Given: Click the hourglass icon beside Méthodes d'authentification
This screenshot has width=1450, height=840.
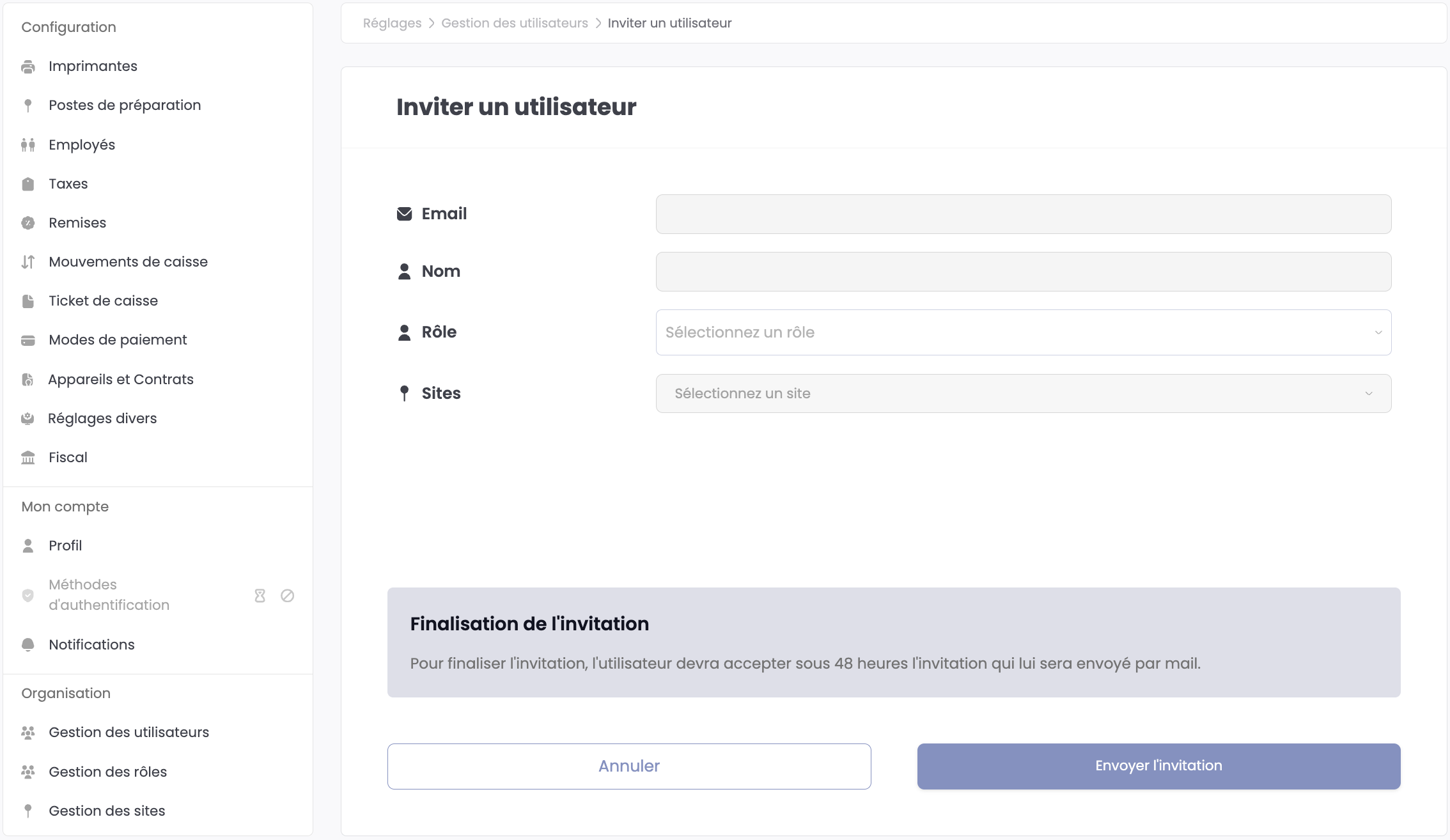Looking at the screenshot, I should coord(260,596).
